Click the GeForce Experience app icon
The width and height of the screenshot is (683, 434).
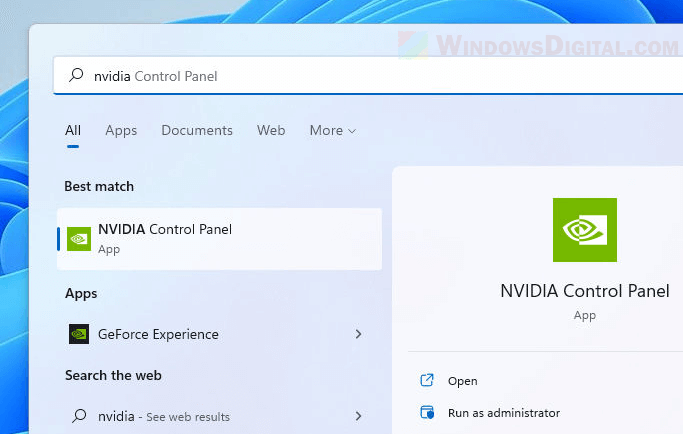[79, 334]
